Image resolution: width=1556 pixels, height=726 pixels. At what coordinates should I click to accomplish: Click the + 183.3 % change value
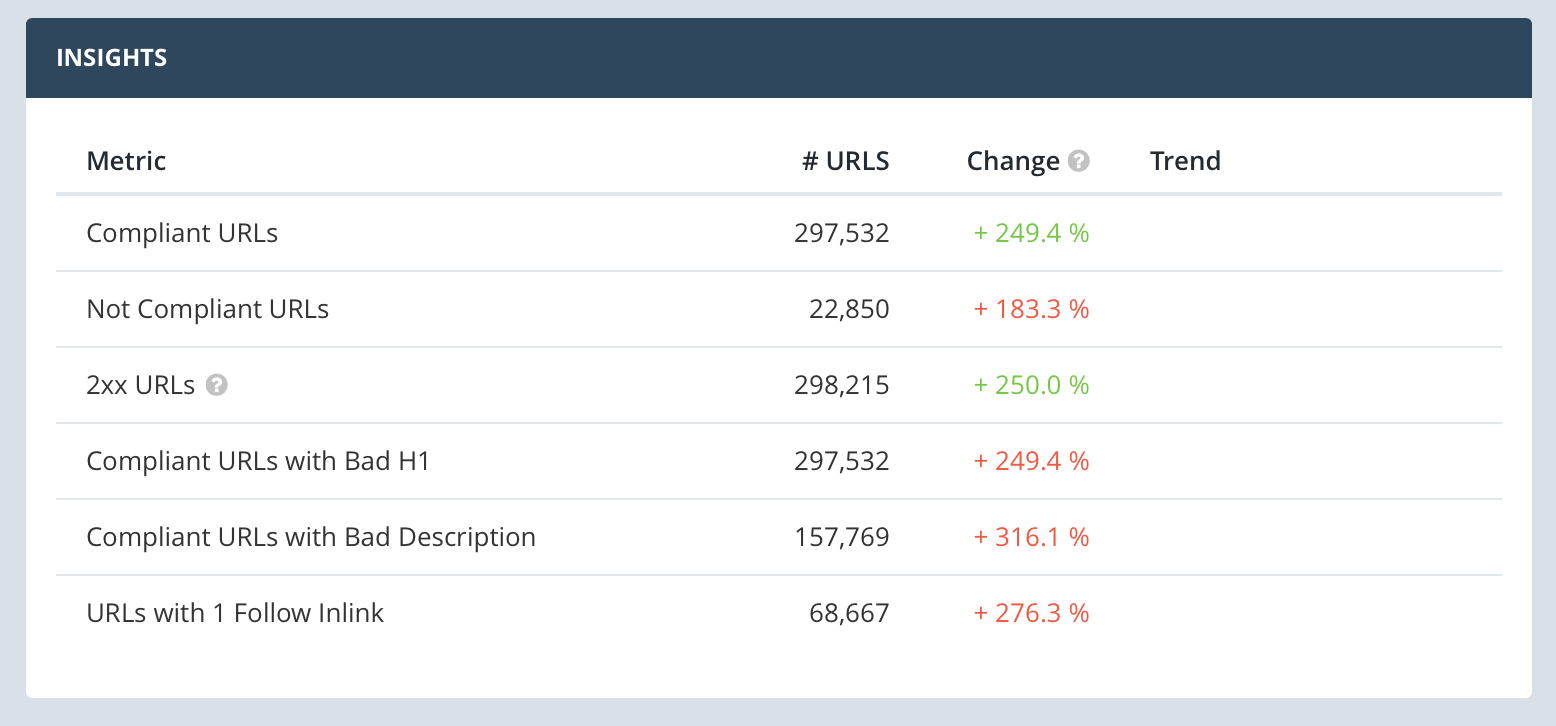point(1031,309)
